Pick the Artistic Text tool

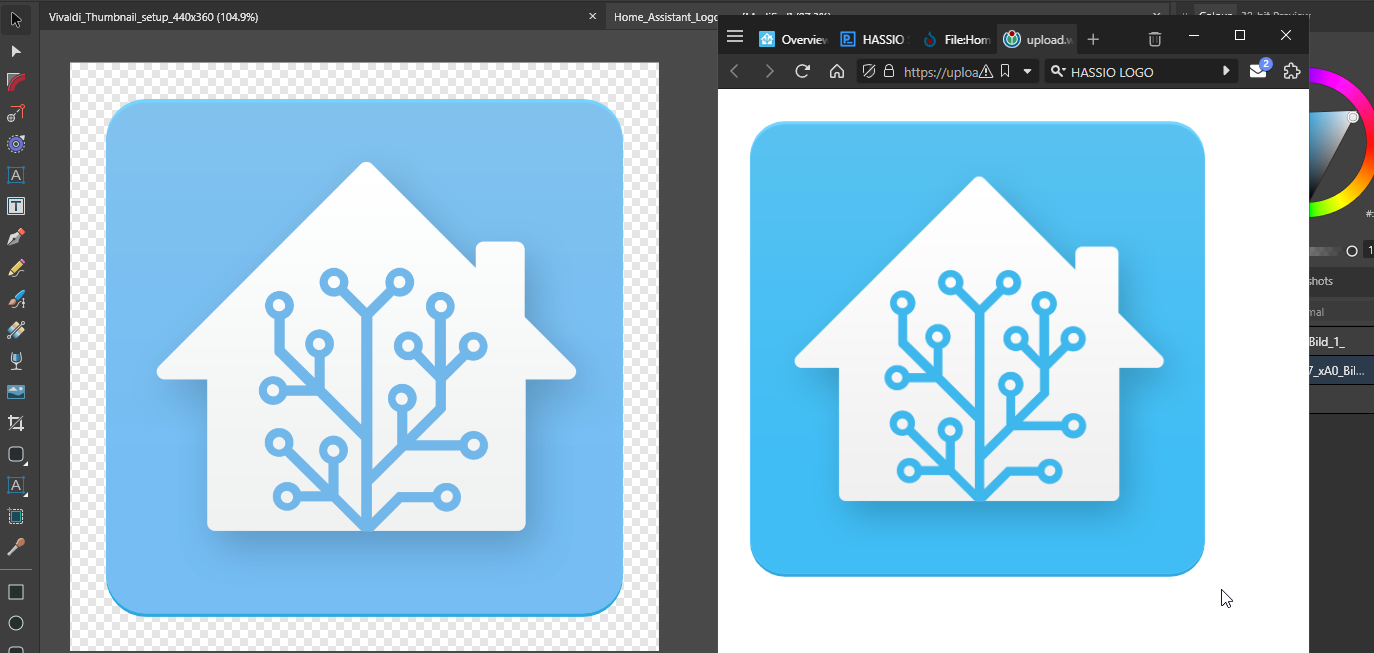16,175
